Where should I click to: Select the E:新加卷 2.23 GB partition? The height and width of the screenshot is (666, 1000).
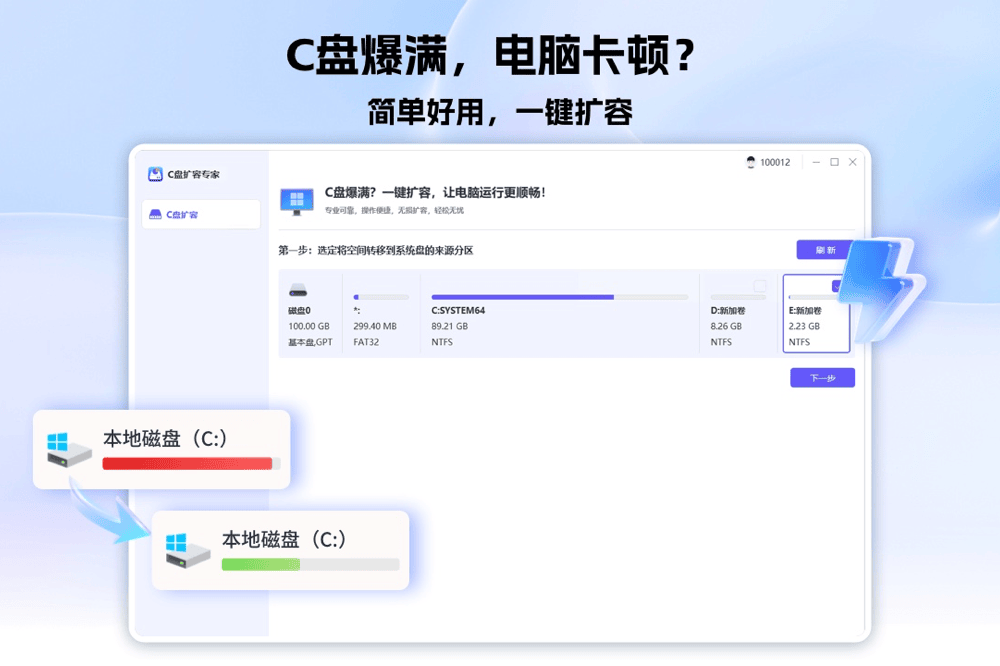(816, 314)
